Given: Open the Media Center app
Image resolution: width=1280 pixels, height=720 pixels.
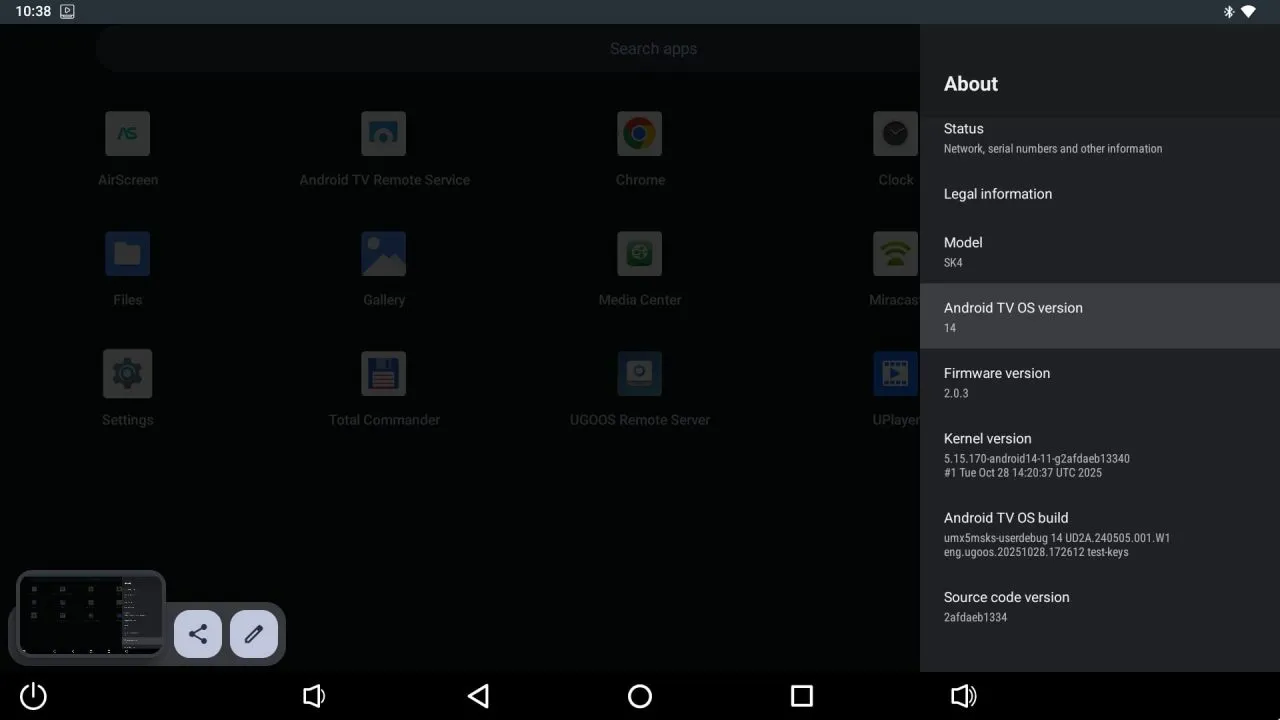Looking at the screenshot, I should (x=639, y=267).
